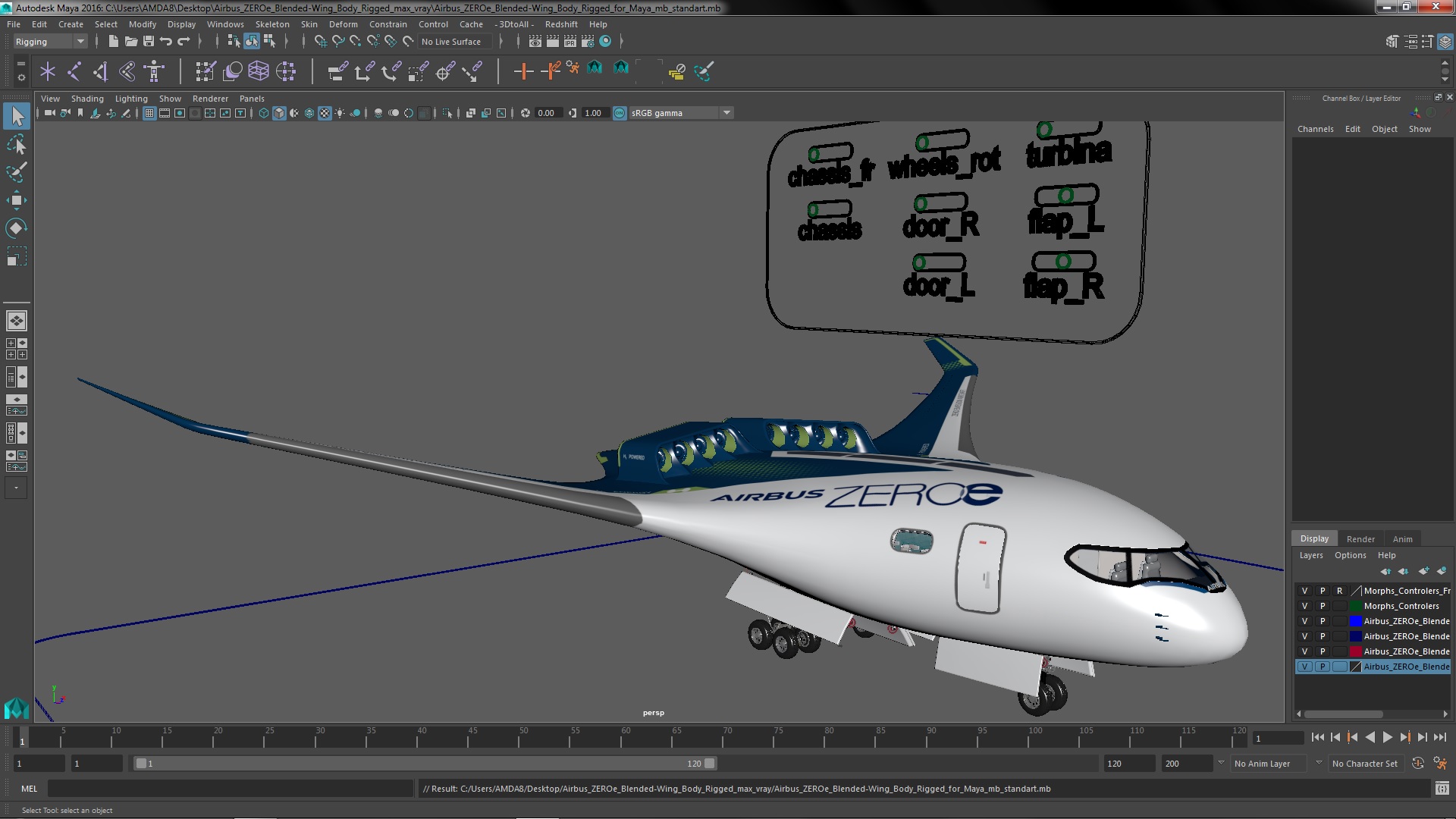Open the Object menu in Channel Box
The width and height of the screenshot is (1456, 819).
pyautogui.click(x=1384, y=129)
